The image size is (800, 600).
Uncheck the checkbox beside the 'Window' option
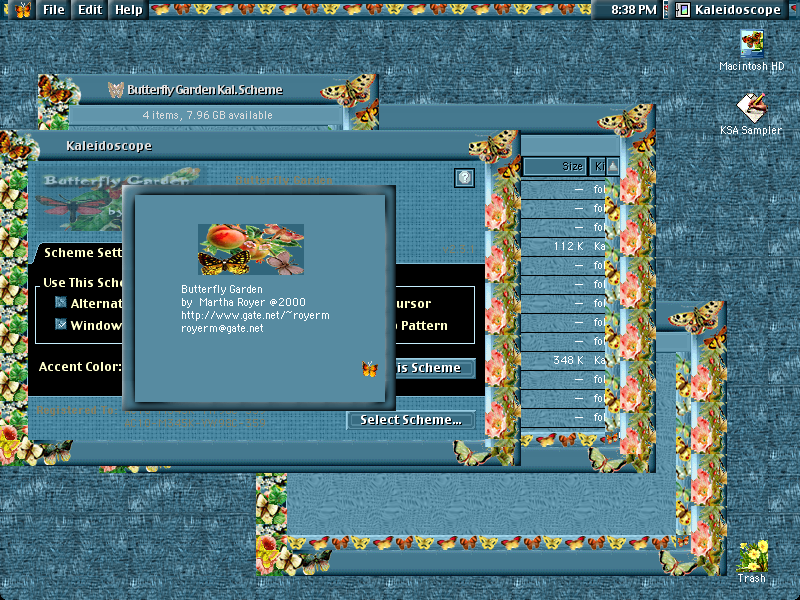pos(61,324)
